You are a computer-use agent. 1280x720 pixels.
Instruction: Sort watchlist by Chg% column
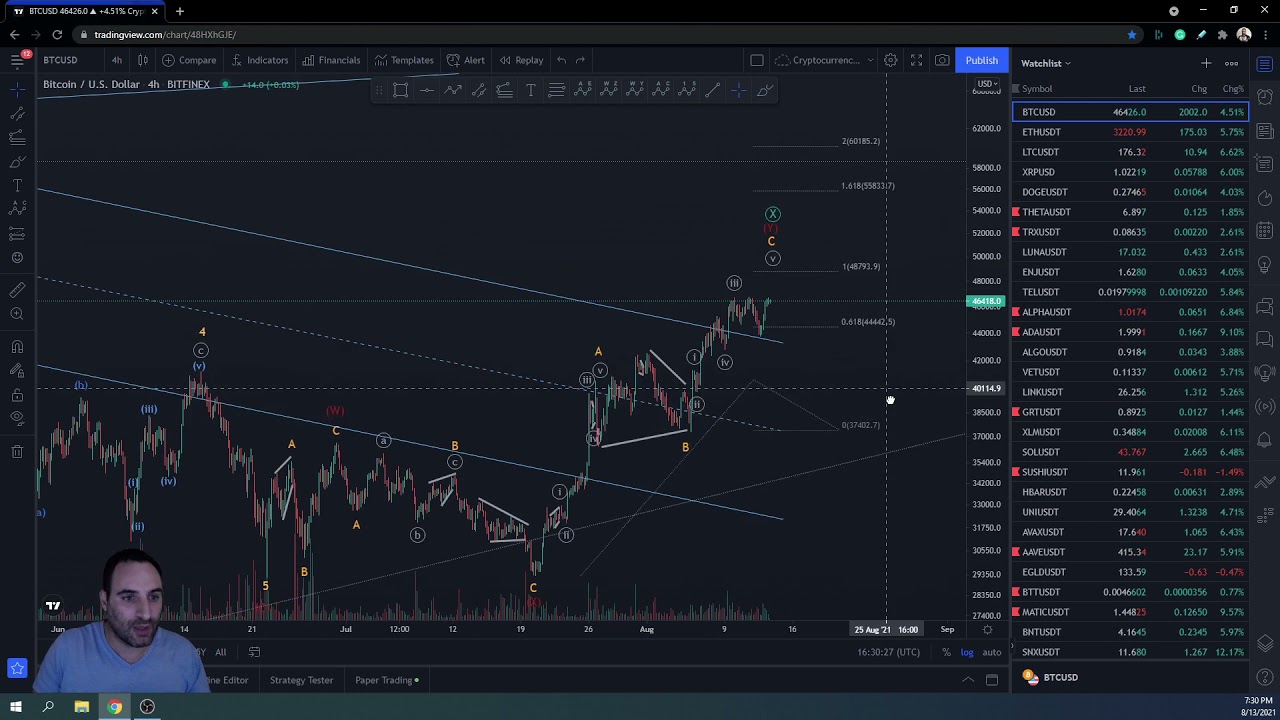(x=1232, y=89)
